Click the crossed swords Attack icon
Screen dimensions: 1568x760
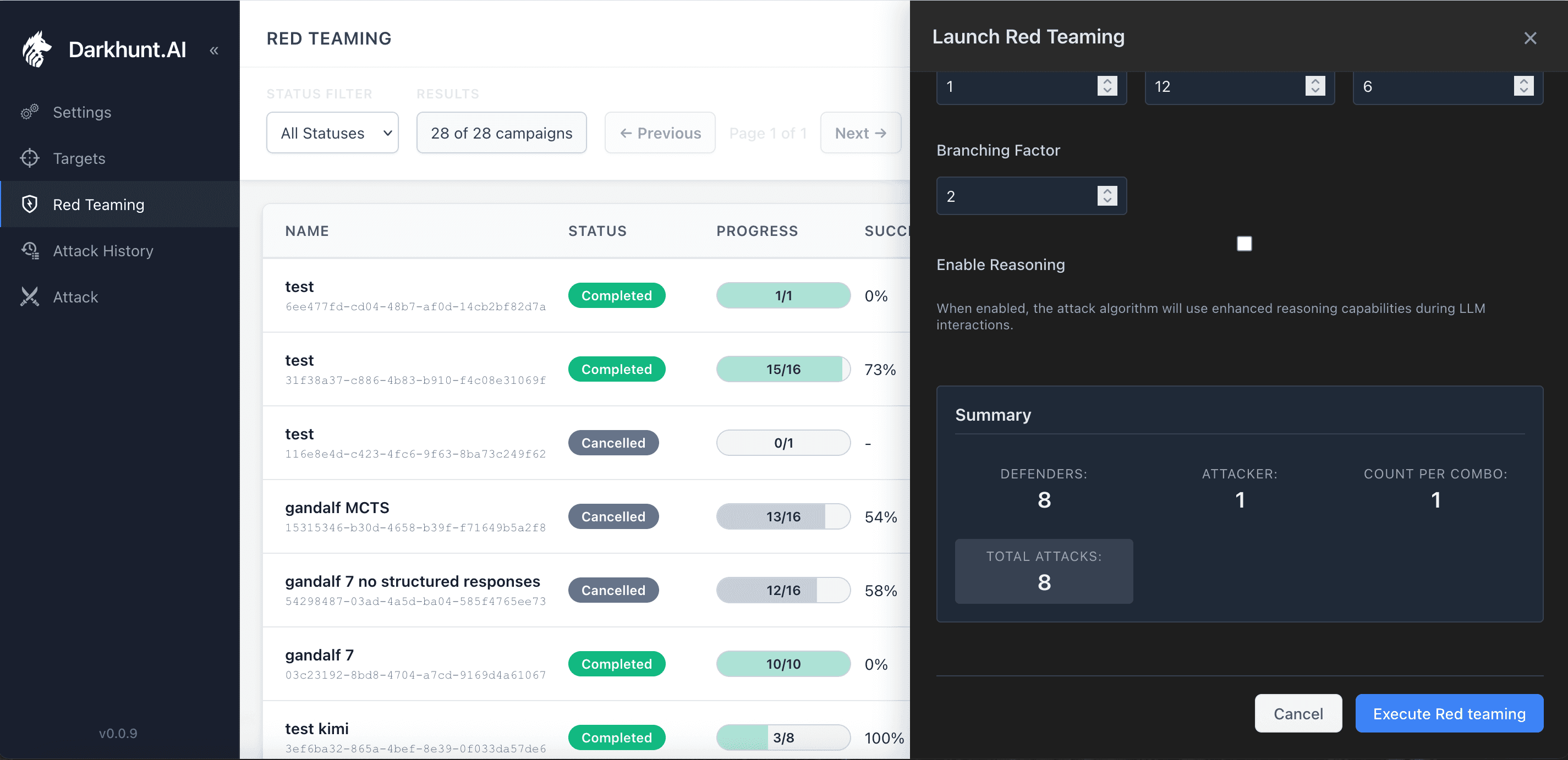(x=29, y=297)
